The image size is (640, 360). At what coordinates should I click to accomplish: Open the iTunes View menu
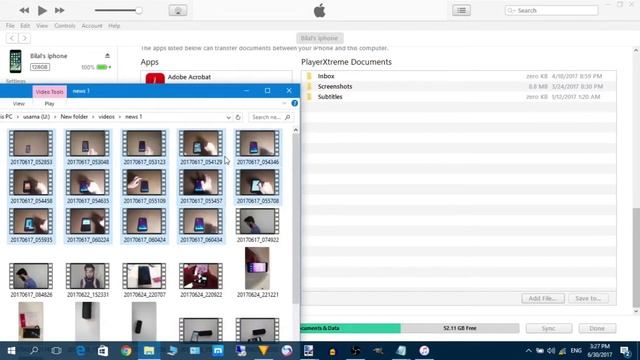42,26
